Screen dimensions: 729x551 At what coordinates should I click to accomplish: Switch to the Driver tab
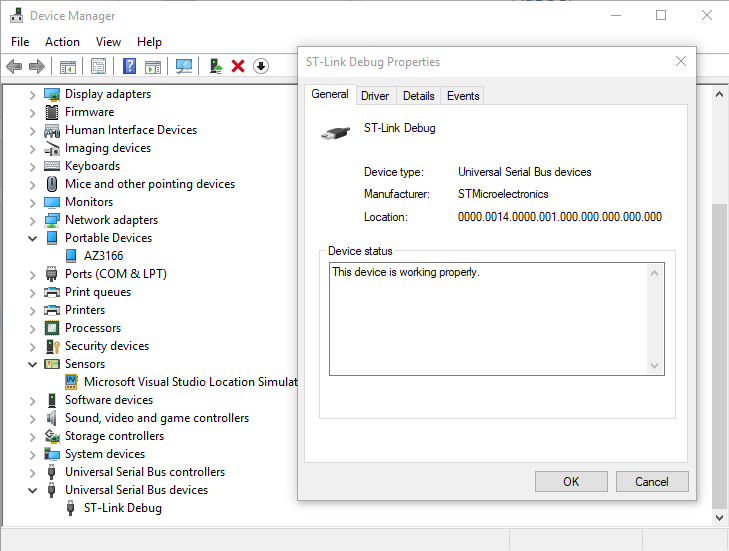pyautogui.click(x=375, y=96)
